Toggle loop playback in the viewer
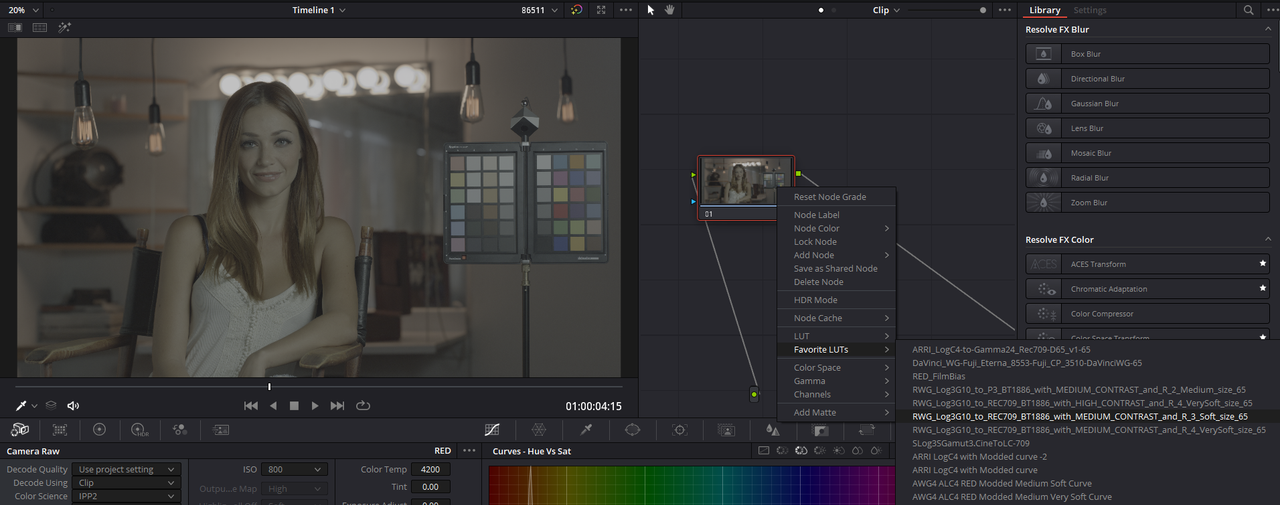This screenshot has width=1280, height=505. tap(363, 405)
